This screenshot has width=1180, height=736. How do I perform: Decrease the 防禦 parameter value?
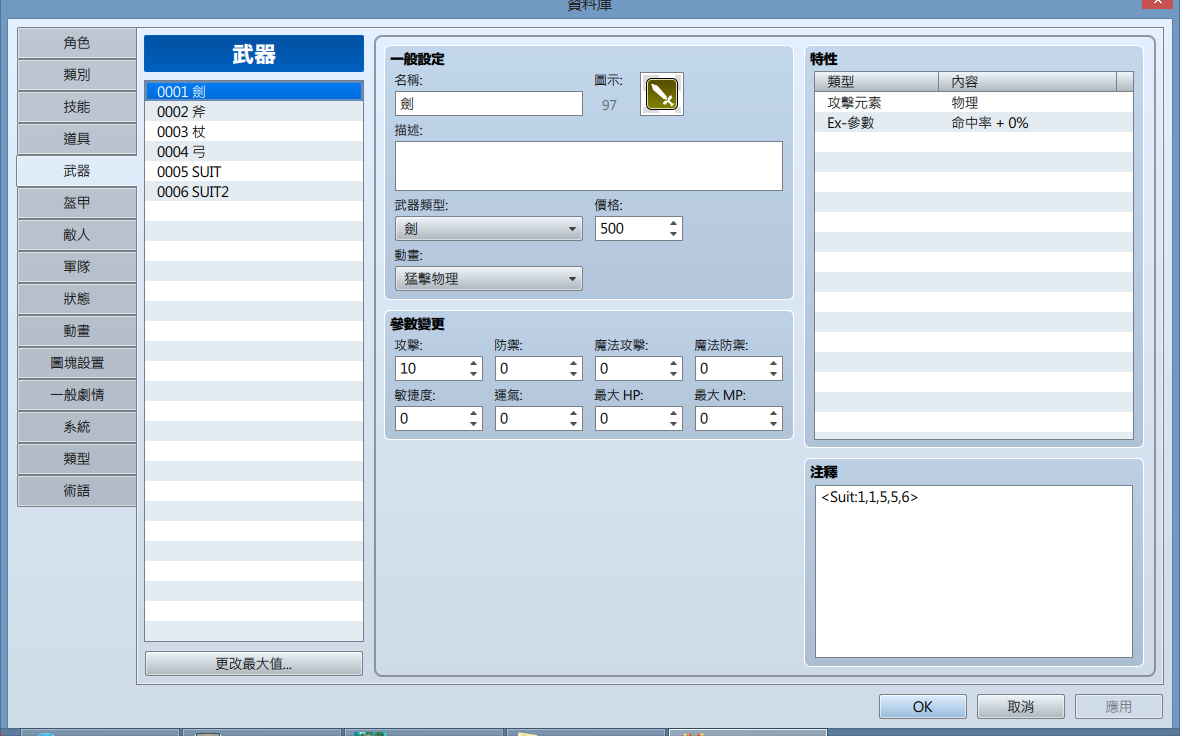pos(573,374)
